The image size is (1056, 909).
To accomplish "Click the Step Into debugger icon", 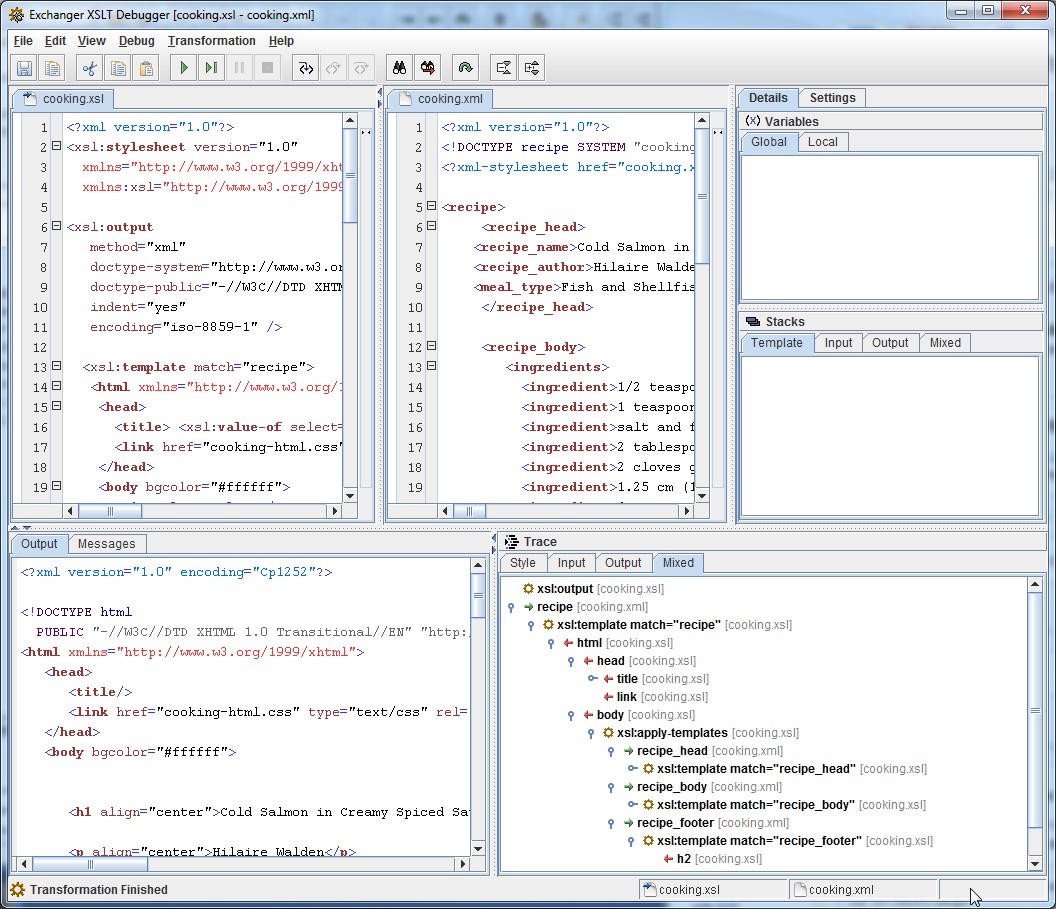I will tap(305, 68).
